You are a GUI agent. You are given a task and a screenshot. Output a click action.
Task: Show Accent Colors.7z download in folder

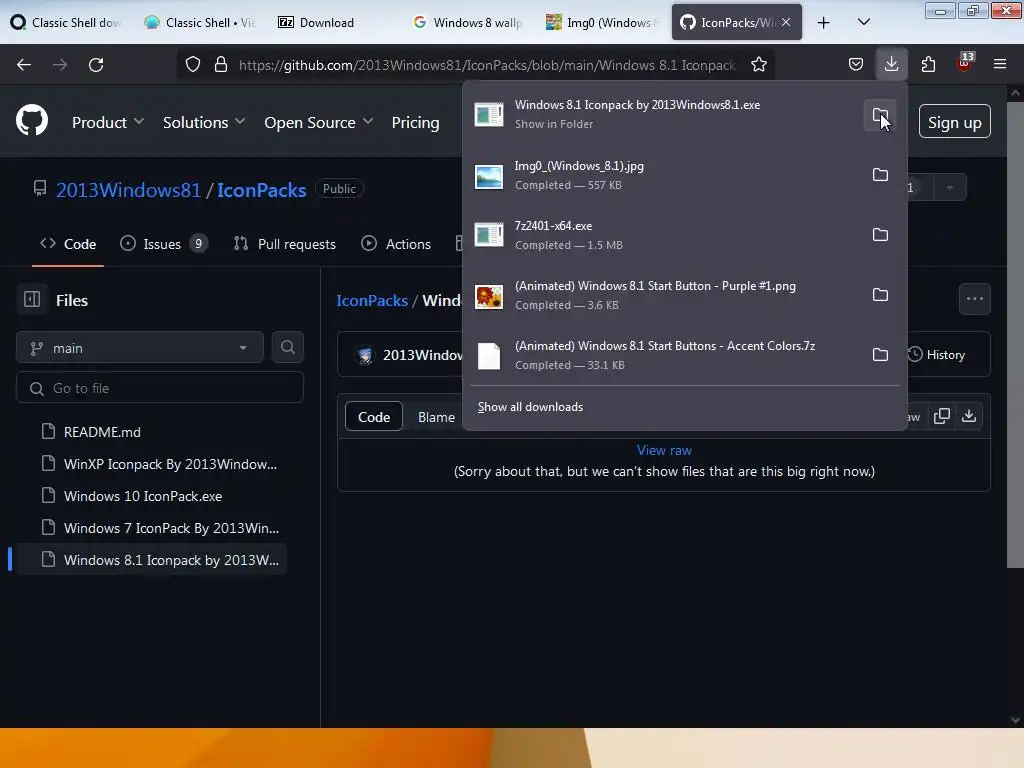pyautogui.click(x=880, y=355)
